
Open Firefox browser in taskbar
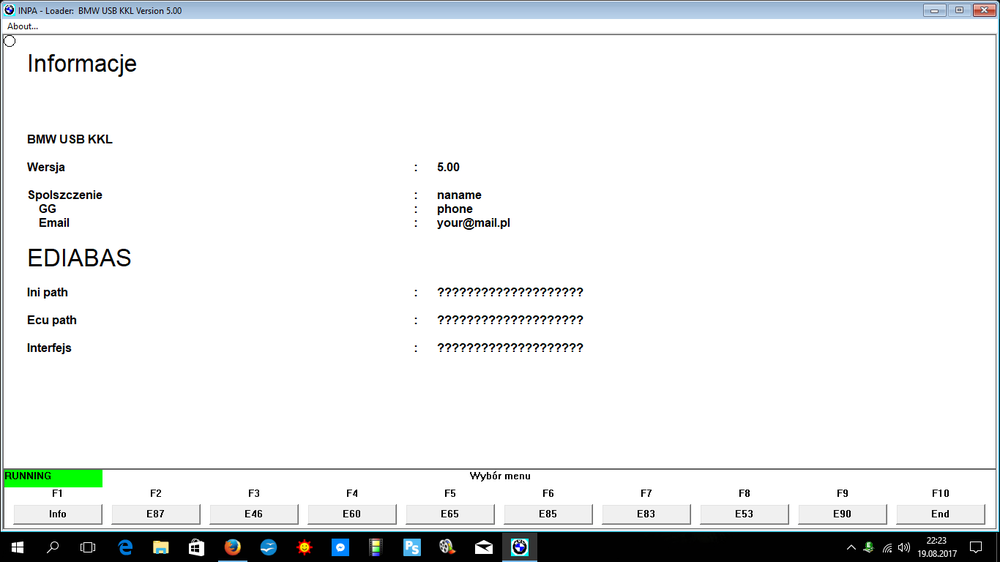pos(233,547)
